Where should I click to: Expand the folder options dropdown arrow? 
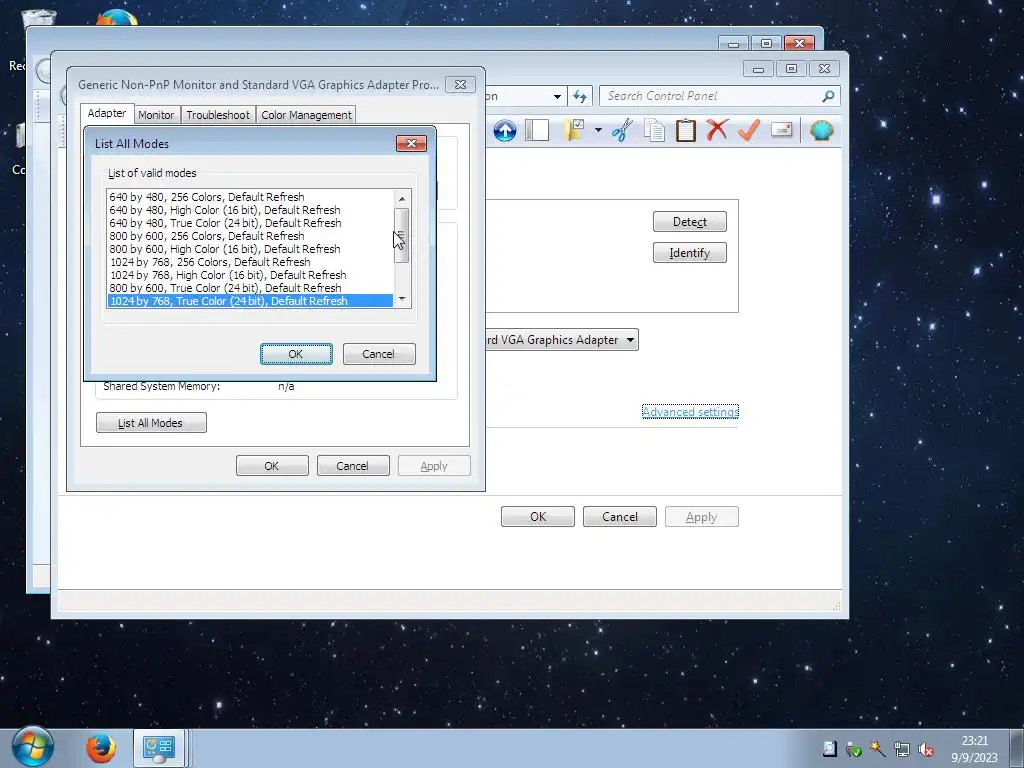pos(598,131)
